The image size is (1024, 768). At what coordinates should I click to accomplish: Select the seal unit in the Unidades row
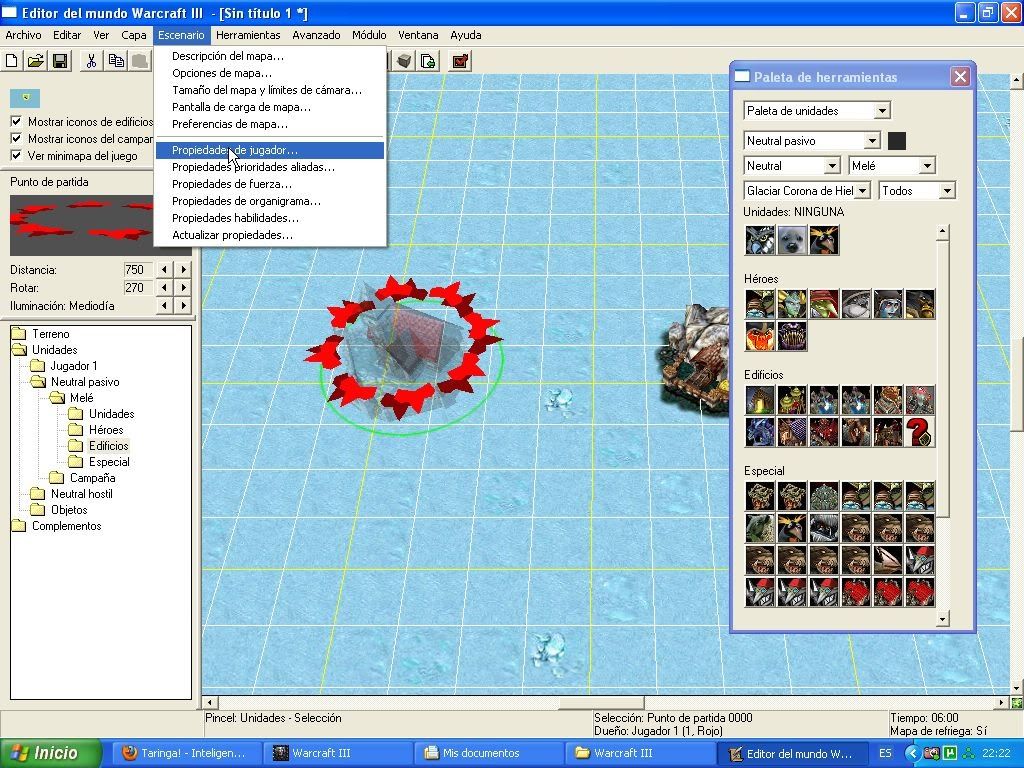click(x=792, y=240)
